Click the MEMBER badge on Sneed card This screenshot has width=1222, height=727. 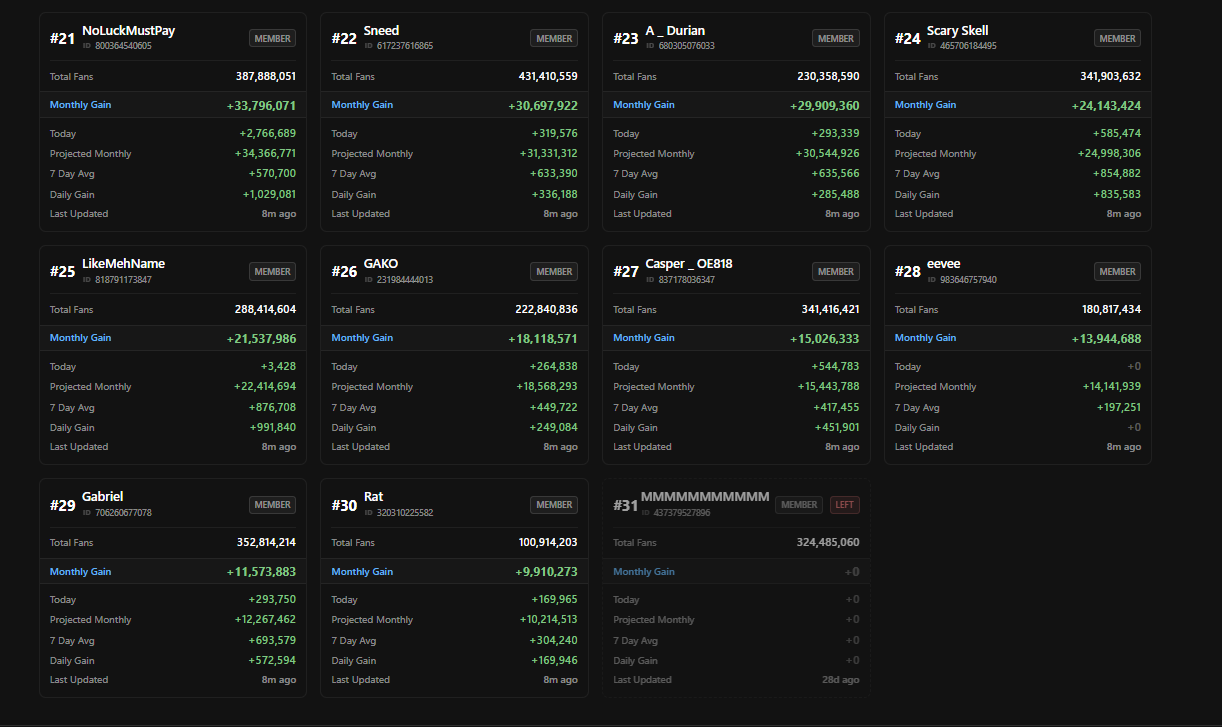click(554, 38)
